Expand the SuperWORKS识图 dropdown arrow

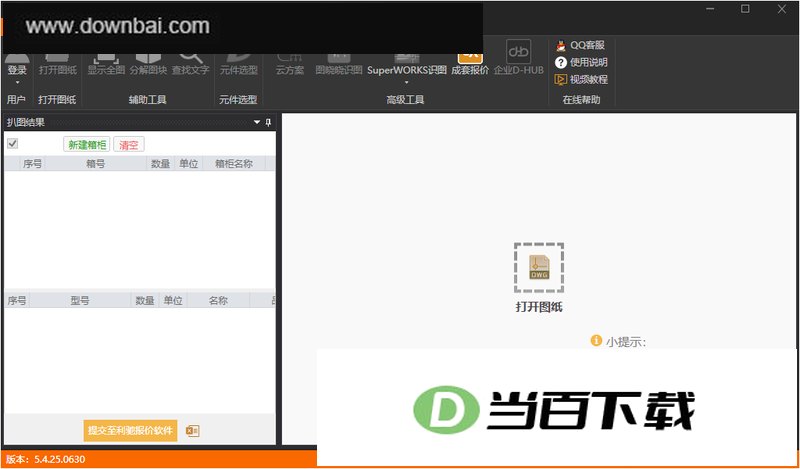pyautogui.click(x=407, y=83)
